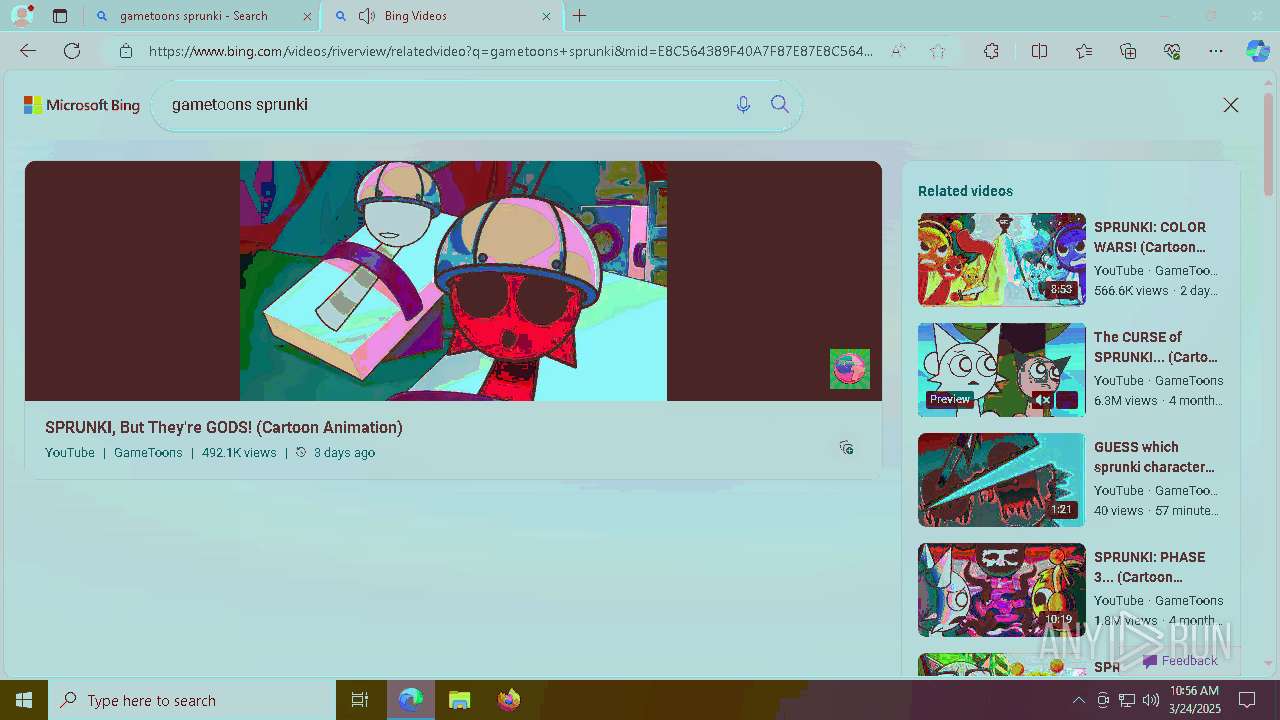This screenshot has height=720, width=1280.
Task: Unmute the CURSE of SPRUNKI preview
Action: [1042, 400]
